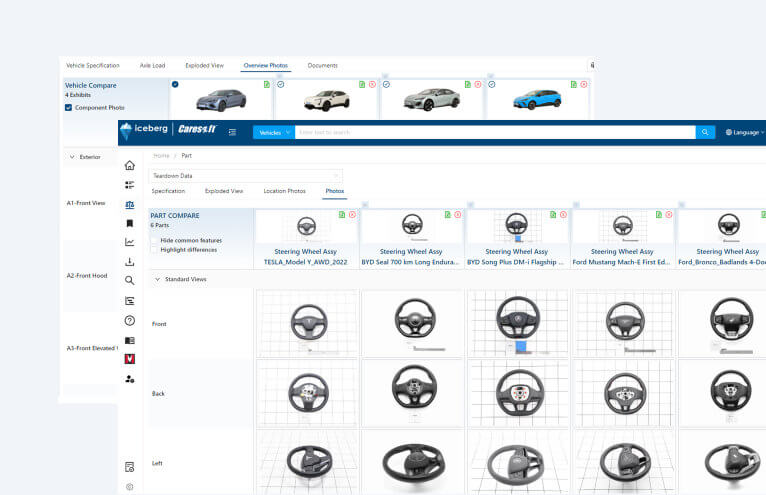Export Ford Mustang Mach-E steering wheel green icon

(x=659, y=215)
